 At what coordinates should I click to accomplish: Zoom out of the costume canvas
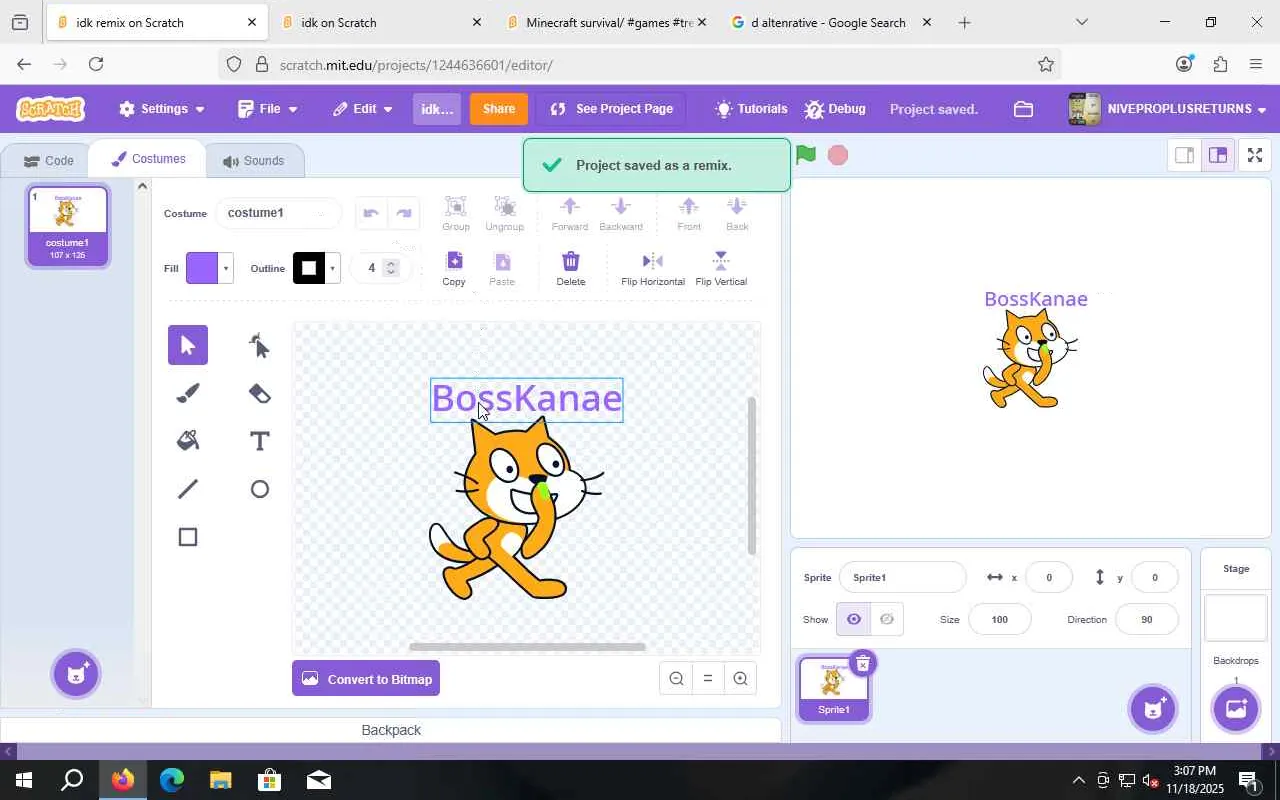coord(676,678)
